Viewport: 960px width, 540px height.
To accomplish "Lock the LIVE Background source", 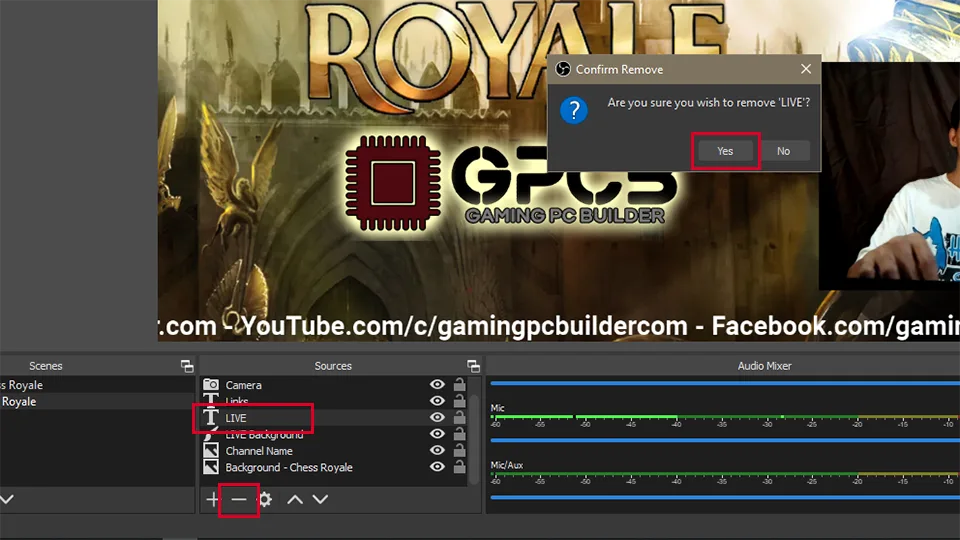I will (459, 434).
